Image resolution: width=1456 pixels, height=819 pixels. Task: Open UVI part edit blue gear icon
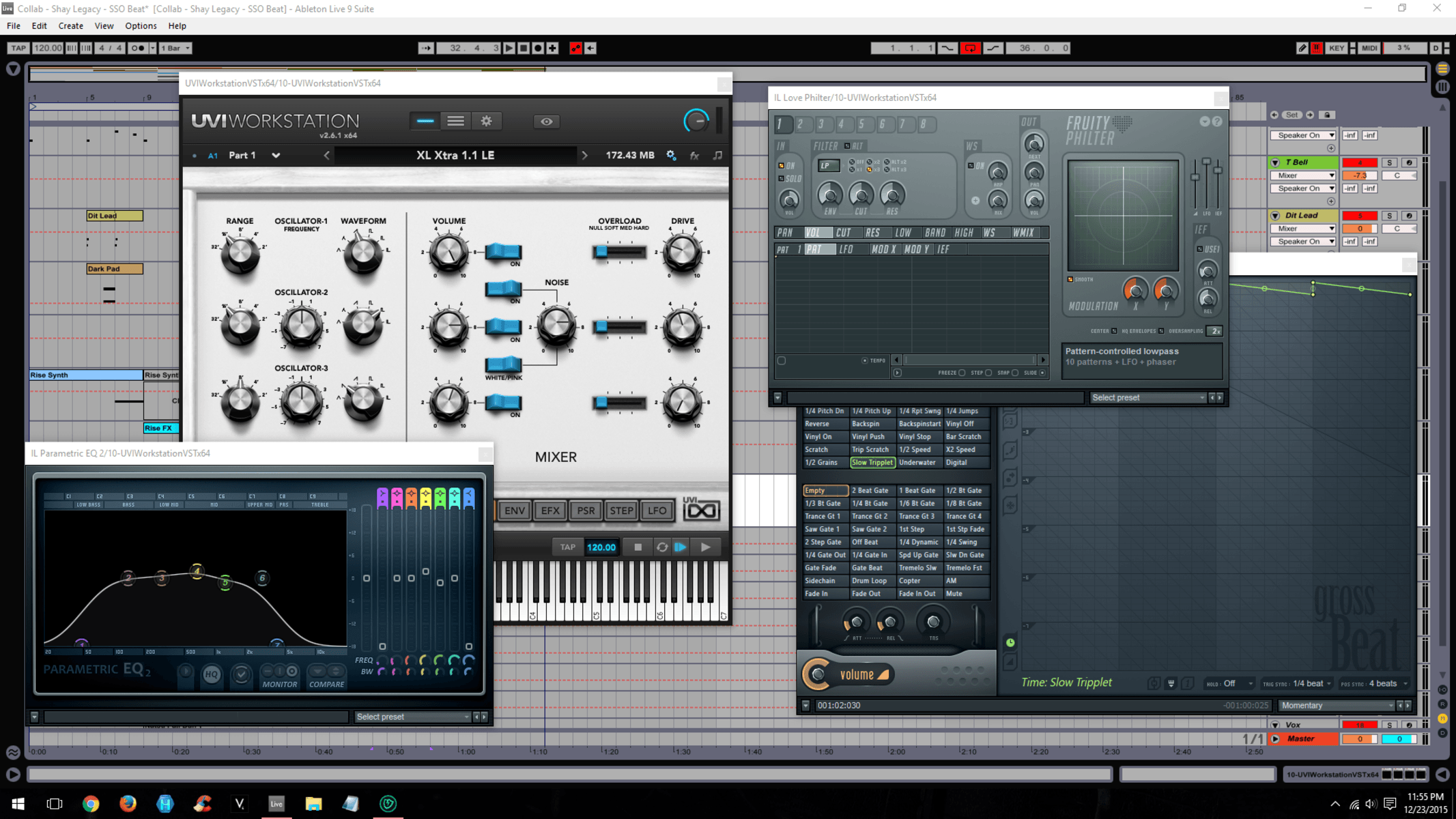tap(671, 156)
